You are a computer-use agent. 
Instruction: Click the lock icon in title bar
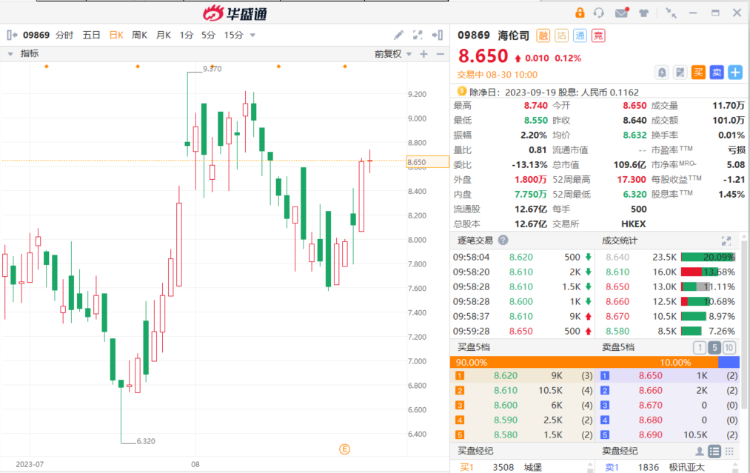[580, 13]
